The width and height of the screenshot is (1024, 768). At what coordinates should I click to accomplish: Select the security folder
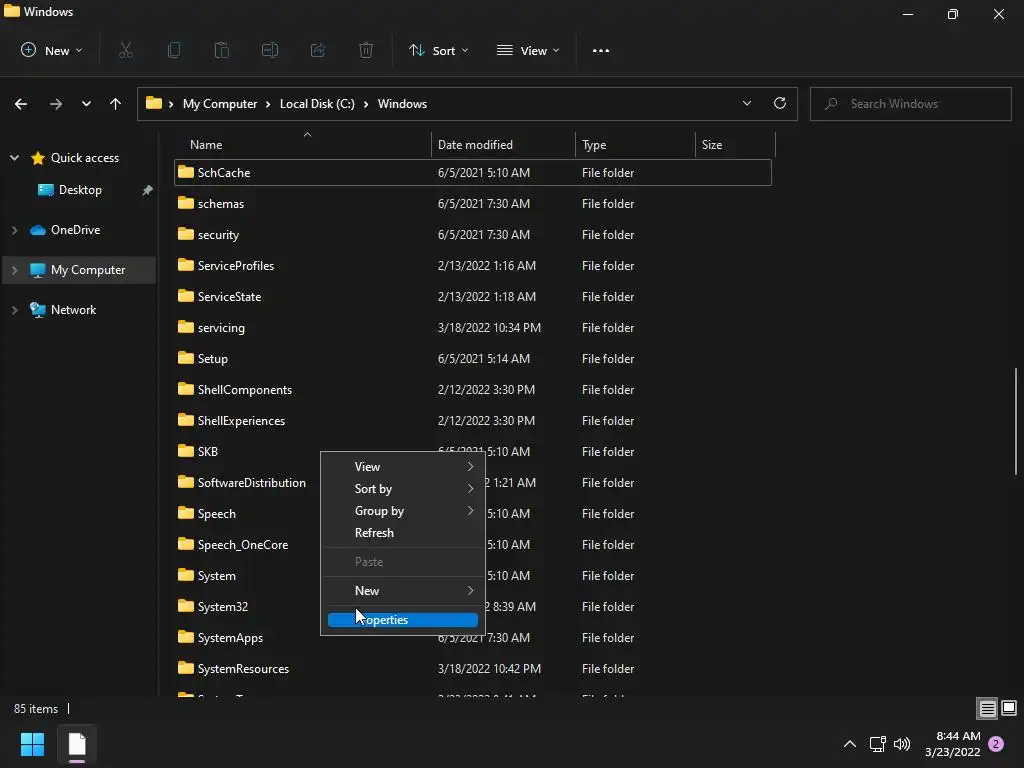point(218,234)
